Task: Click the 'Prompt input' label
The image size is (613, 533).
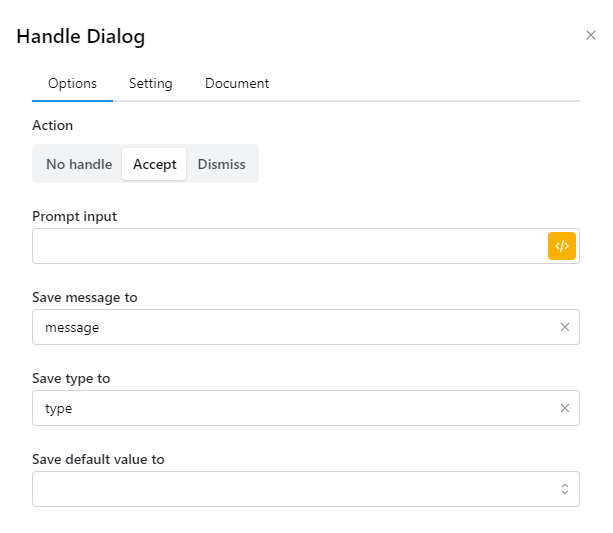Action: [74, 216]
